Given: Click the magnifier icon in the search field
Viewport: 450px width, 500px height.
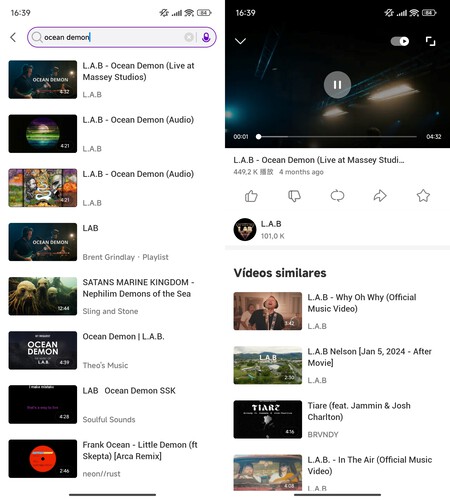Looking at the screenshot, I should 37,37.
